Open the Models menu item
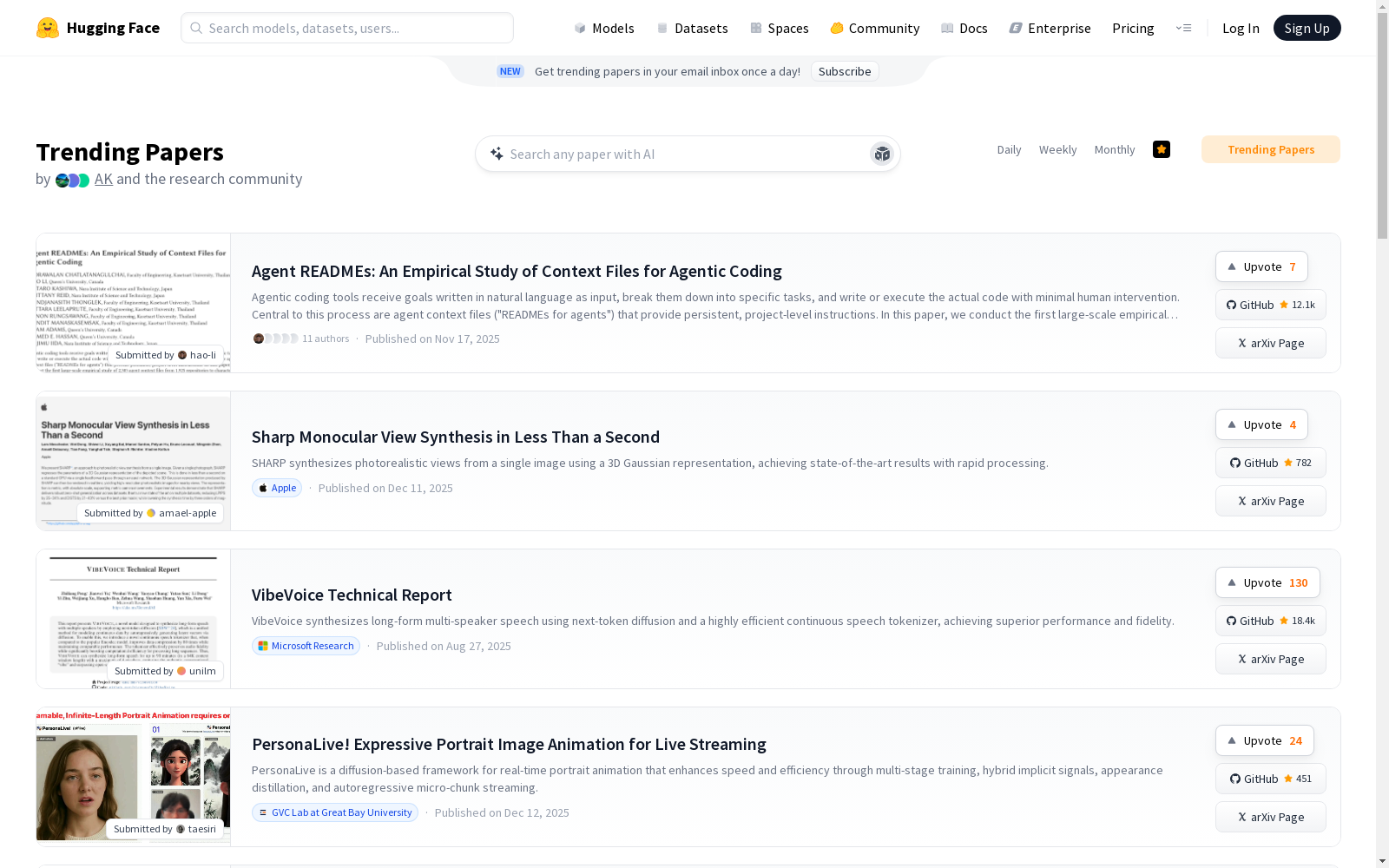Viewport: 1389px width, 868px height. point(604,28)
